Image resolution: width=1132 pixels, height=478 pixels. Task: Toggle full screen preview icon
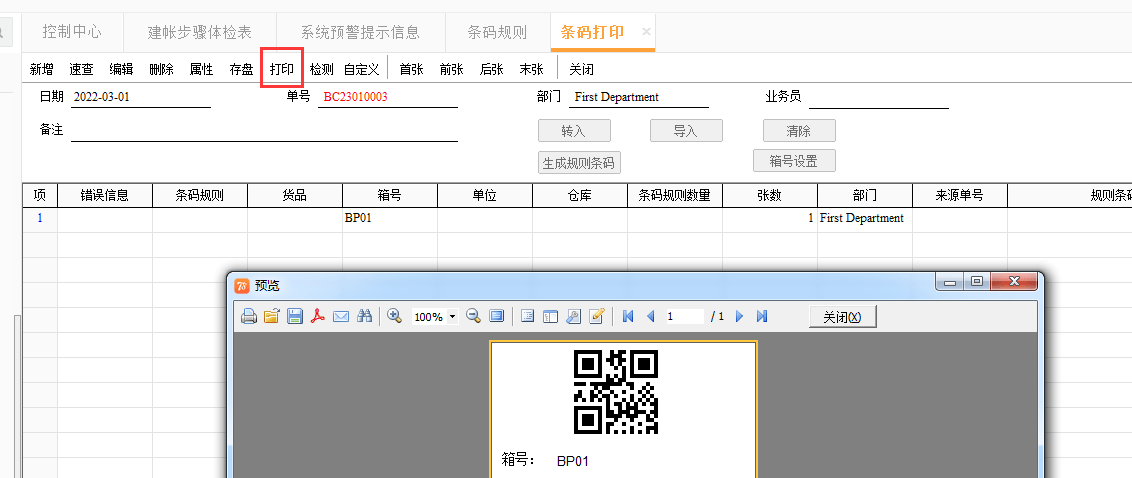point(497,316)
